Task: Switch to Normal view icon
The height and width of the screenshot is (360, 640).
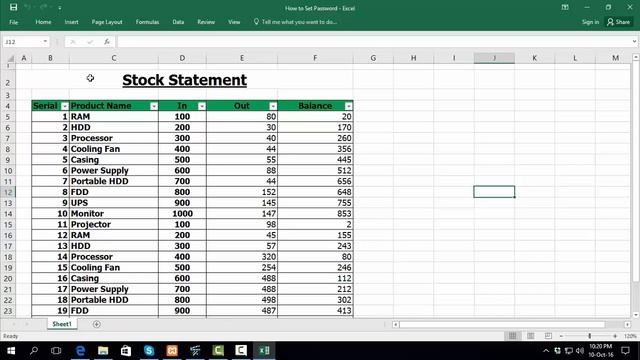Action: tap(512, 336)
